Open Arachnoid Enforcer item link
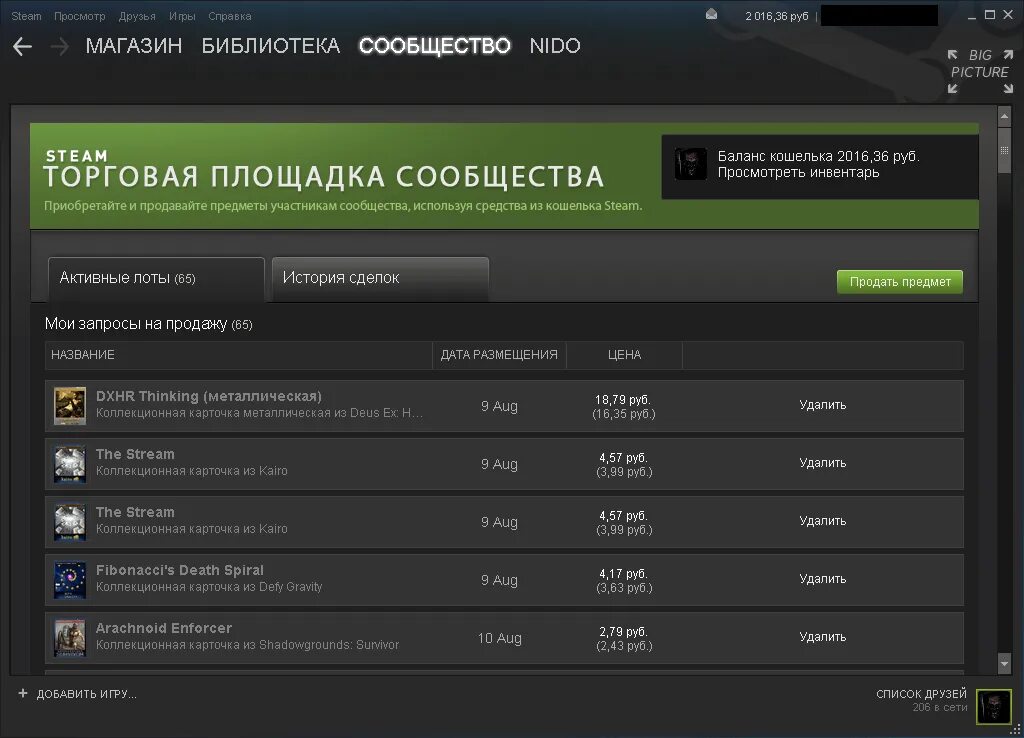The height and width of the screenshot is (738, 1024). (164, 628)
